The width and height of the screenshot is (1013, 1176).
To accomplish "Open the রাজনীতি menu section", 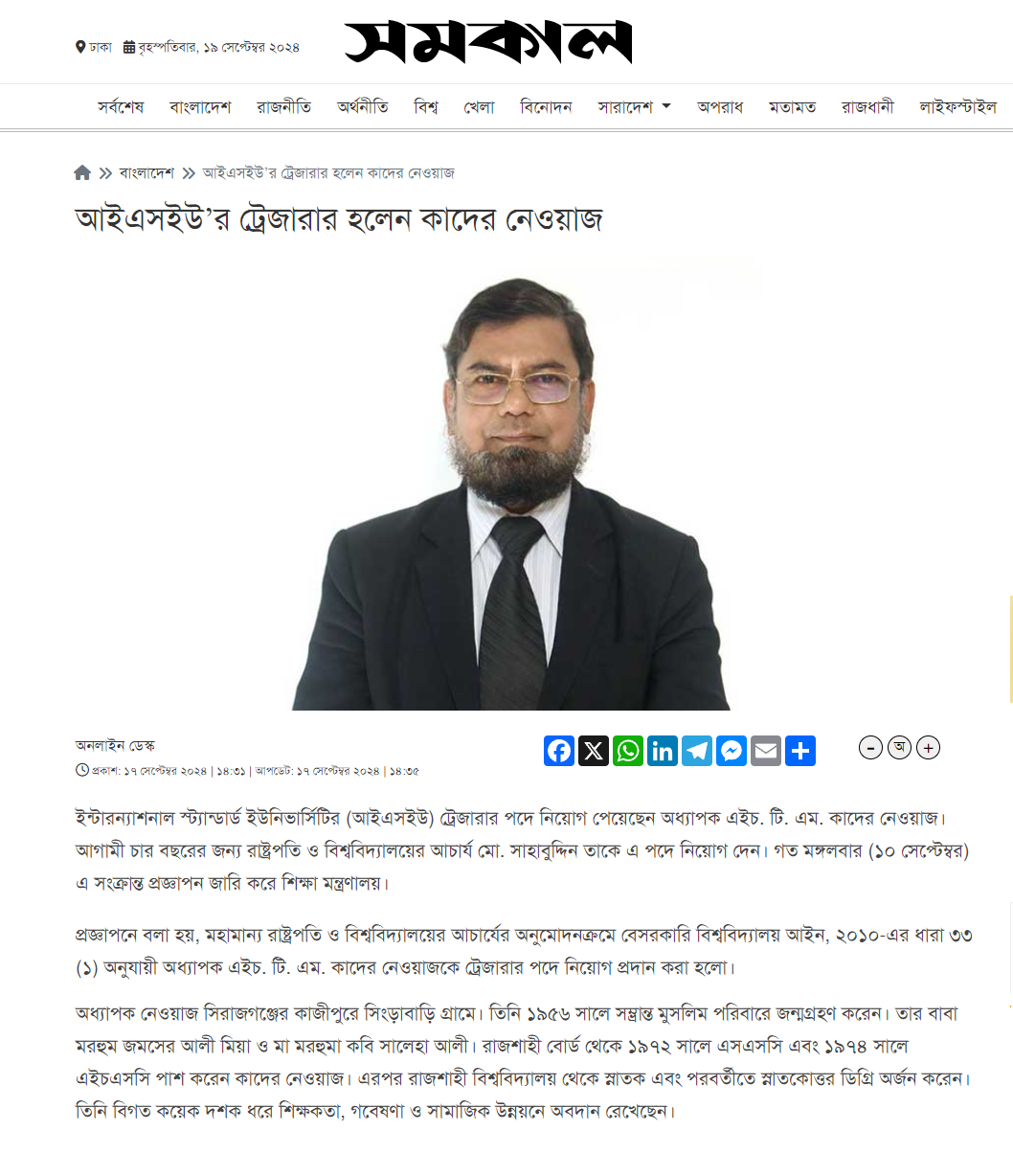I will (x=283, y=107).
